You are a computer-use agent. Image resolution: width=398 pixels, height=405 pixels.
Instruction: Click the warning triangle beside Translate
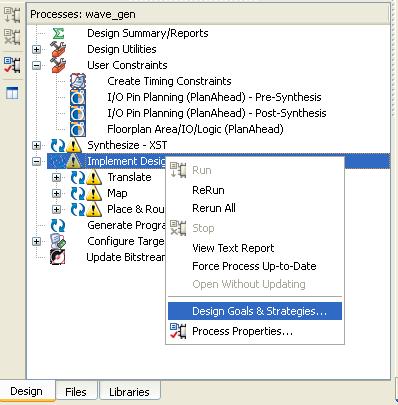point(94,177)
